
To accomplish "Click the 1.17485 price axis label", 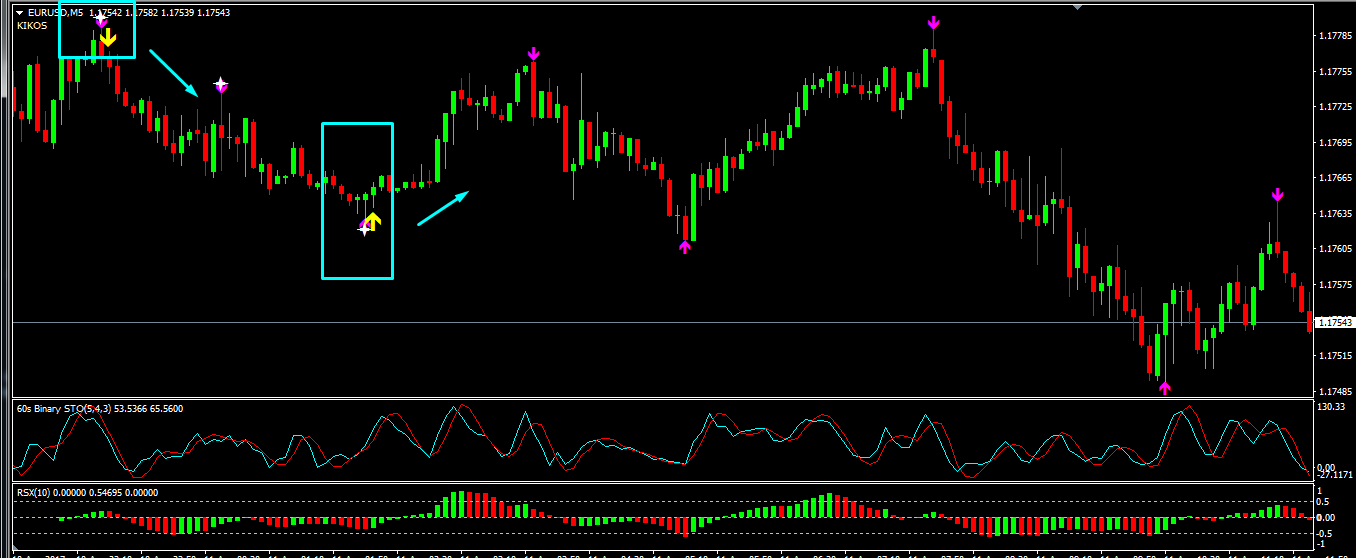I will [1334, 391].
